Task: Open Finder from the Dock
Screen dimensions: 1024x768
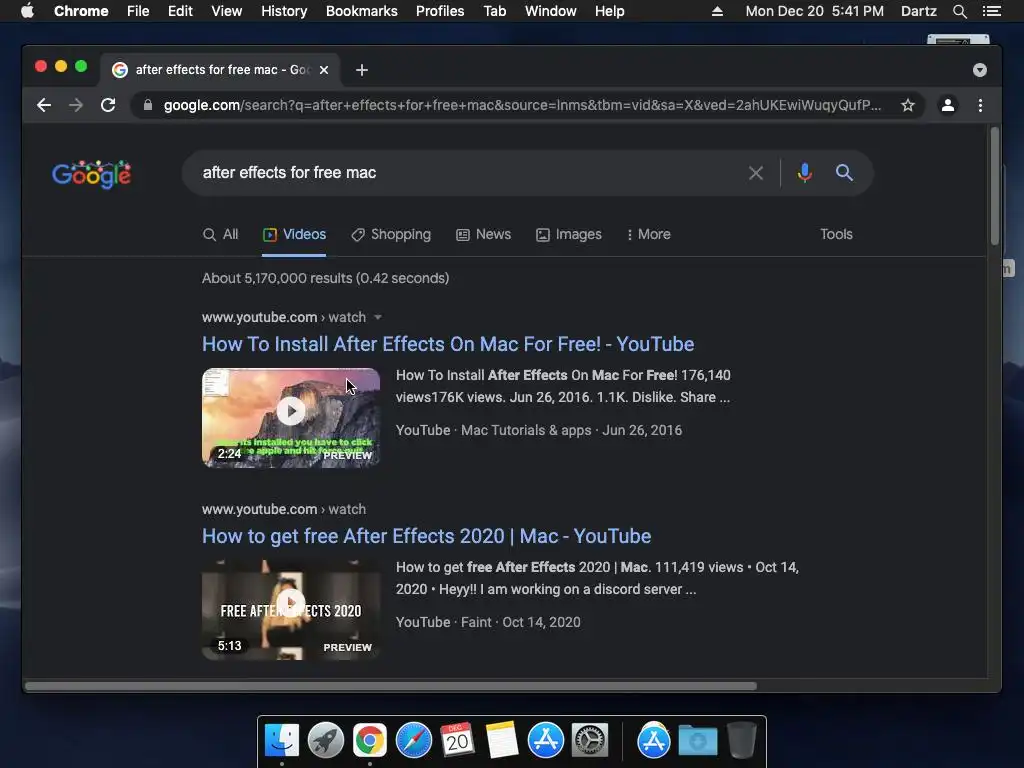Action: point(282,741)
